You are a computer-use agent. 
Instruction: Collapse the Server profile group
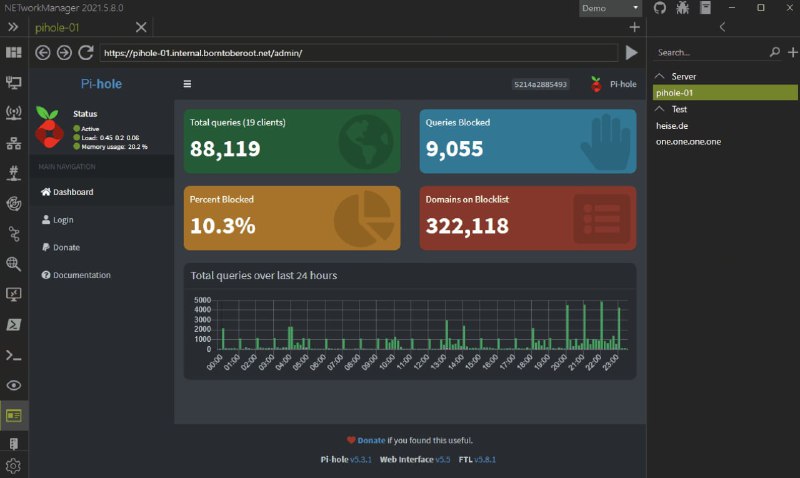click(660, 76)
